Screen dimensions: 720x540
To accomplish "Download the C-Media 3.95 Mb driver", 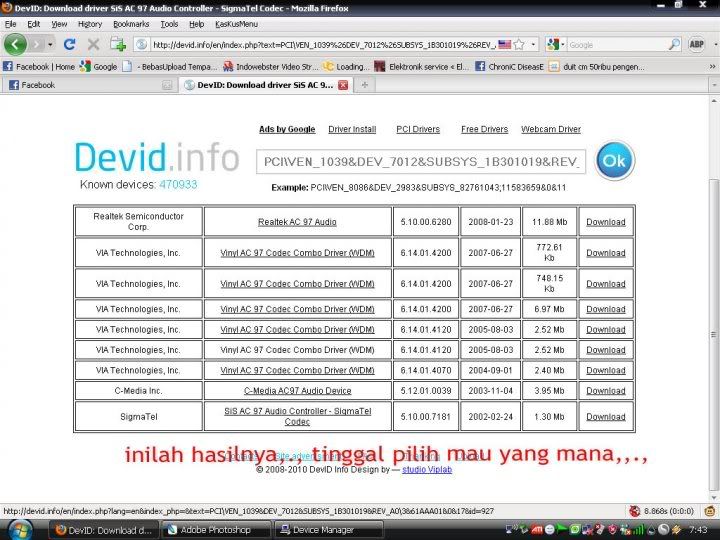I will (x=606, y=391).
